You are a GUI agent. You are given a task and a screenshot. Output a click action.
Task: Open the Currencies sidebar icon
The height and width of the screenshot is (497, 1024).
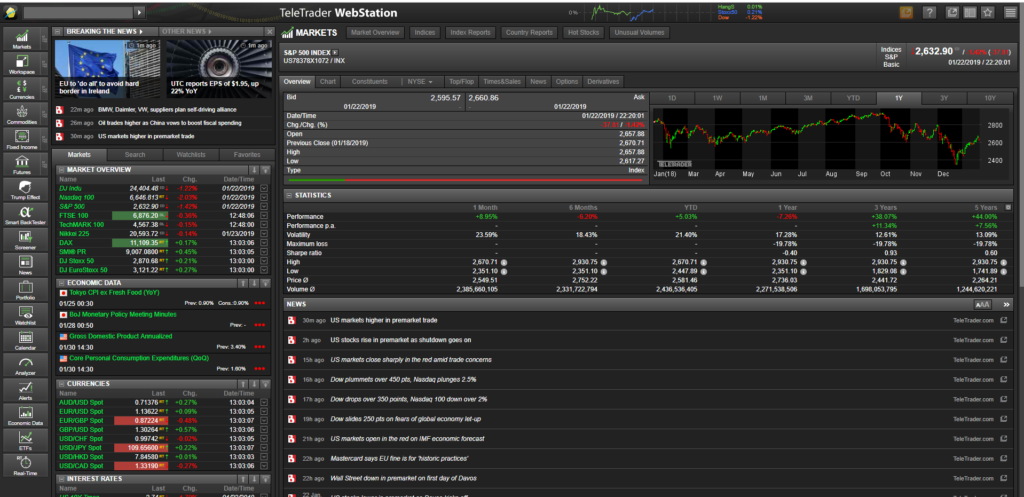click(x=22, y=89)
